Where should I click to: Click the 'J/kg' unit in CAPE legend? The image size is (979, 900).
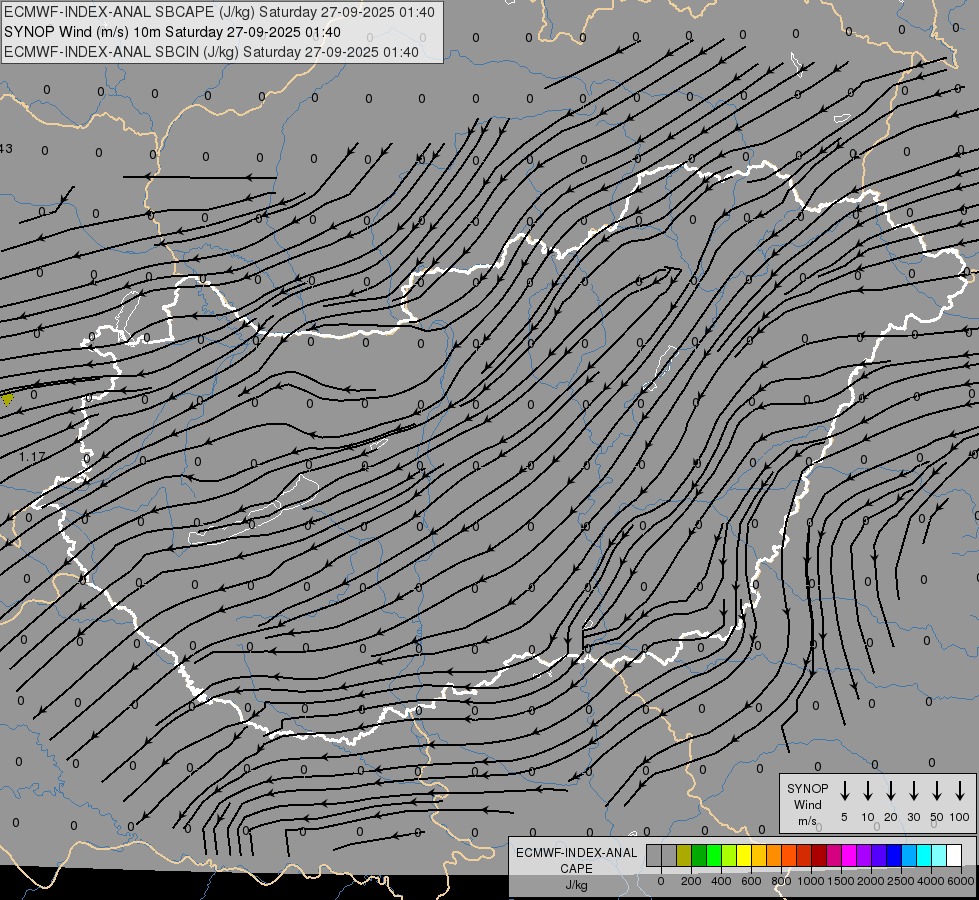[x=576, y=885]
